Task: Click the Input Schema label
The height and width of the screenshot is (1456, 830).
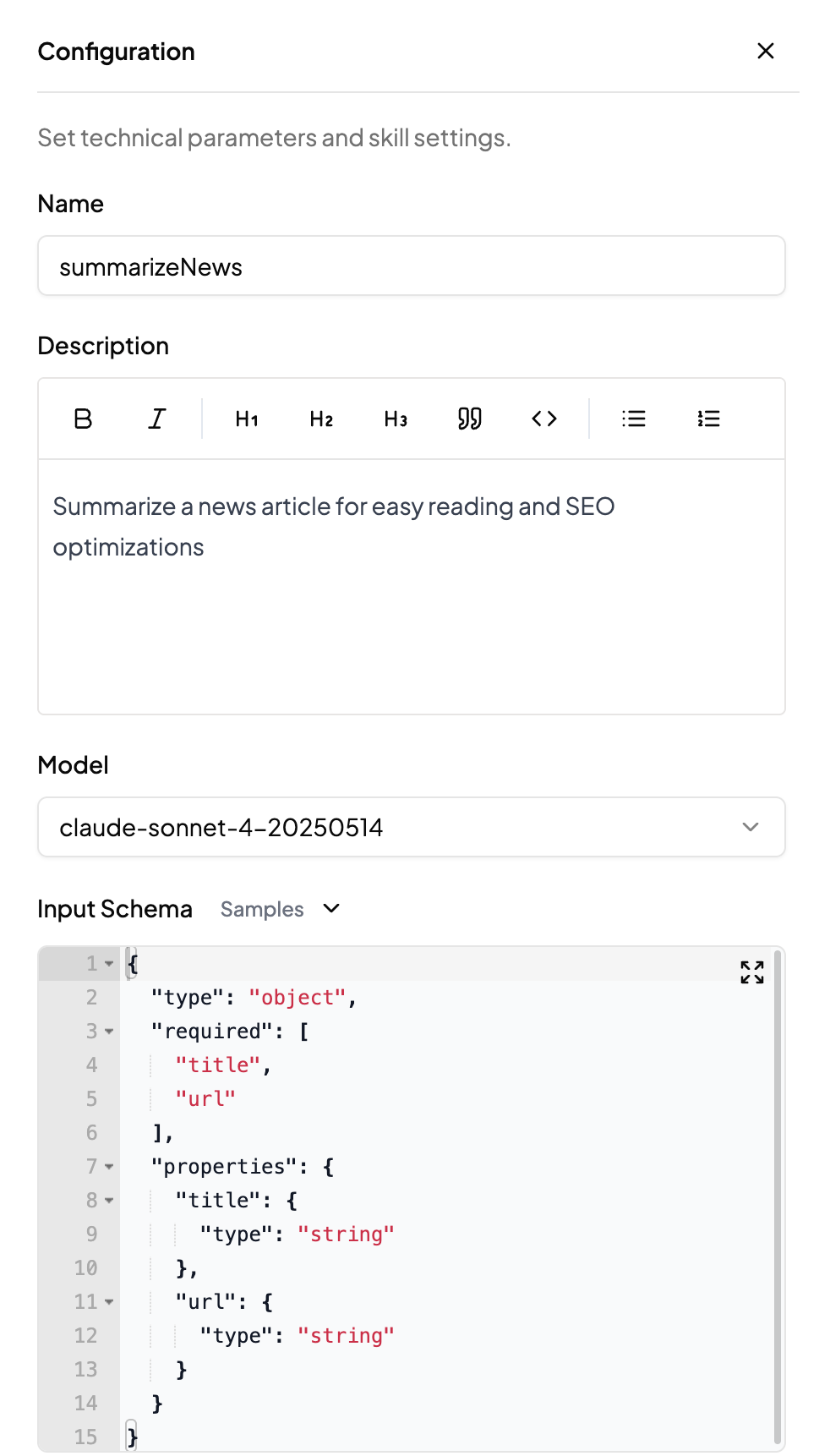Action: click(115, 909)
